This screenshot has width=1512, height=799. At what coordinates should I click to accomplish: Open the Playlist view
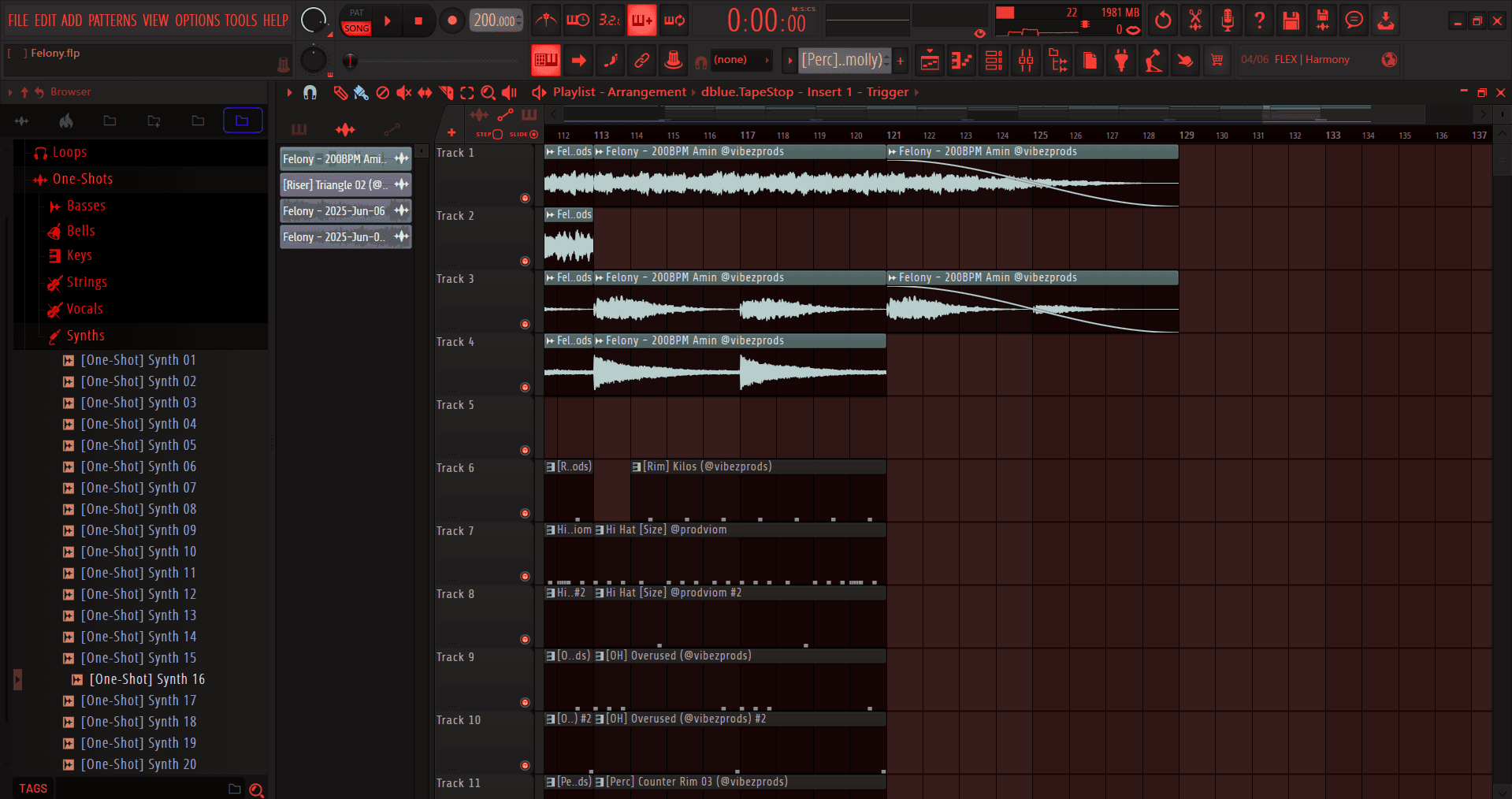[x=930, y=60]
